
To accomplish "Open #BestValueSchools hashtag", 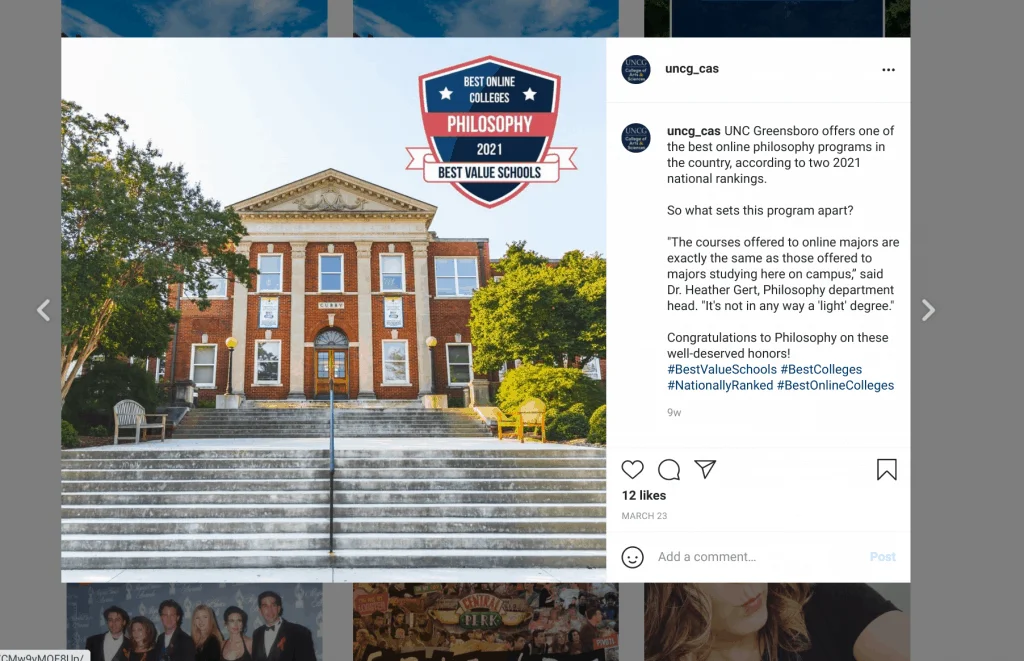I will click(722, 369).
